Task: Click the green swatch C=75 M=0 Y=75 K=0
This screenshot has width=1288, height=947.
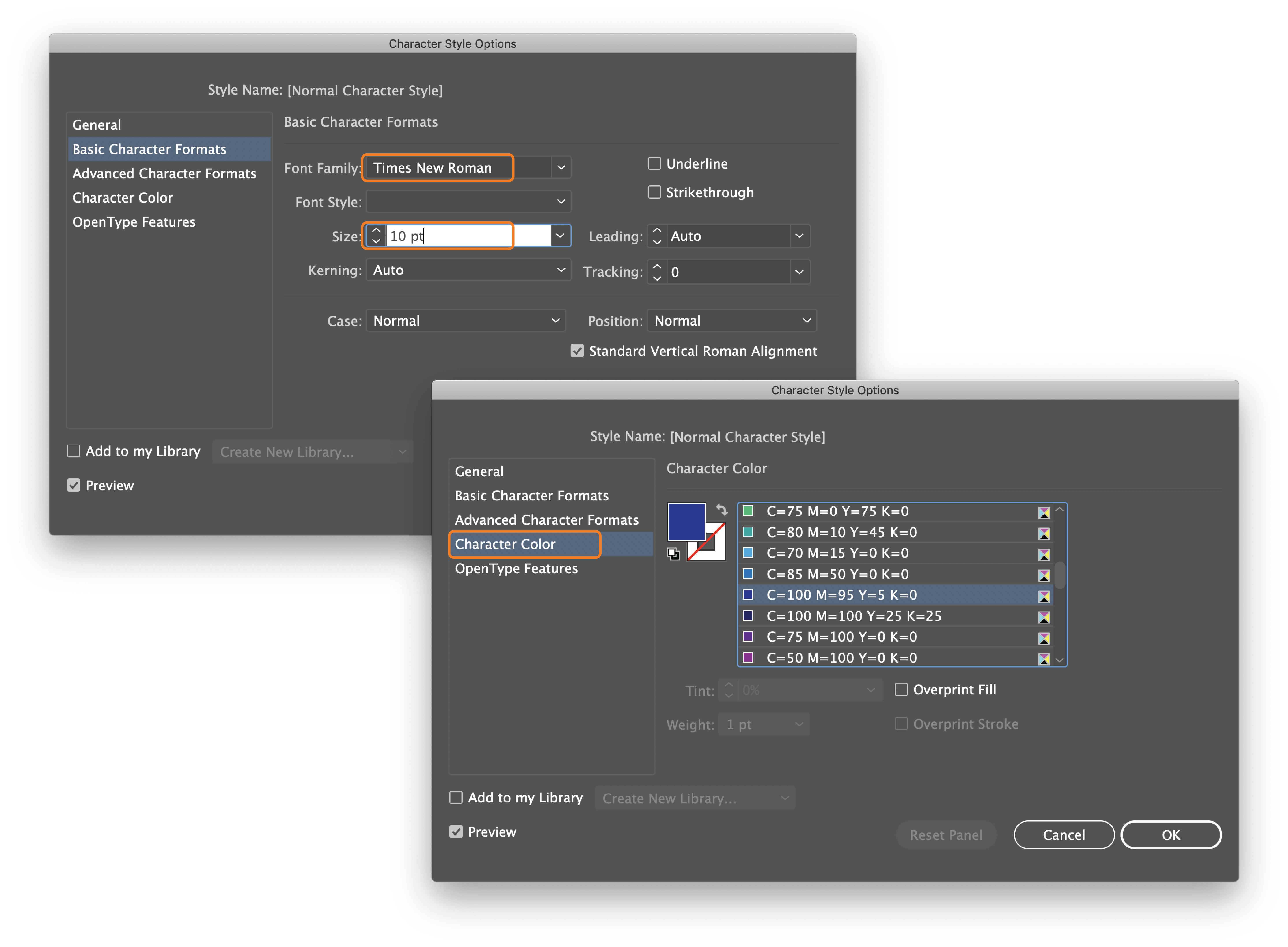Action: coord(748,511)
